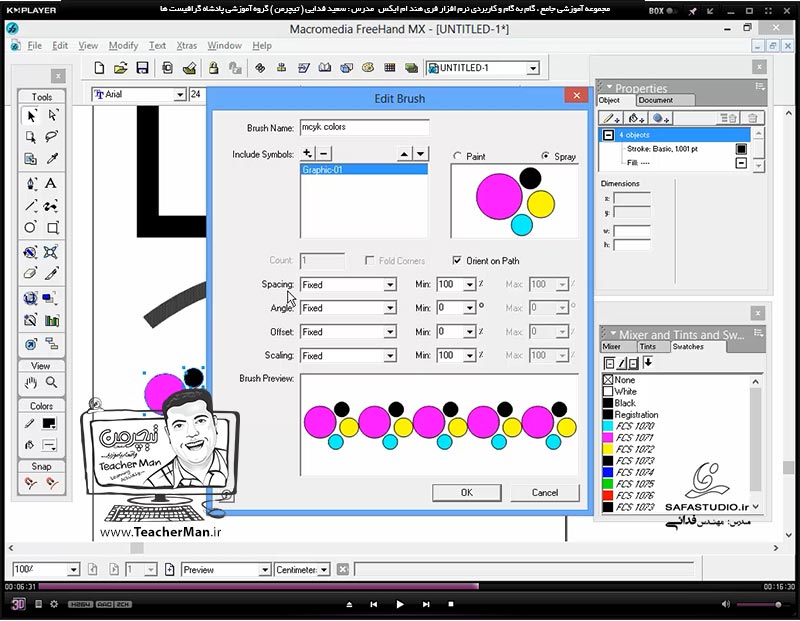800x621 pixels.
Task: Click the remove symbol minus button
Action: (323, 153)
